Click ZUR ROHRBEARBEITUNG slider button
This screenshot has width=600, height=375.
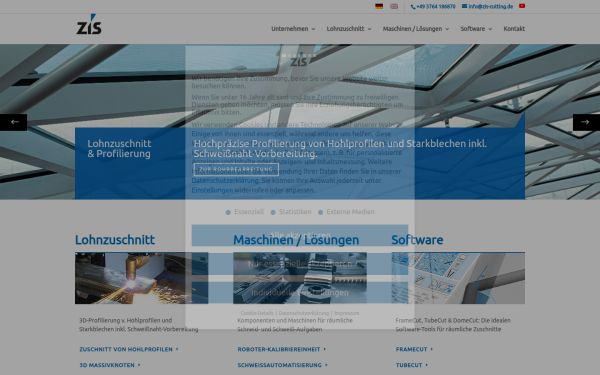click(x=236, y=169)
